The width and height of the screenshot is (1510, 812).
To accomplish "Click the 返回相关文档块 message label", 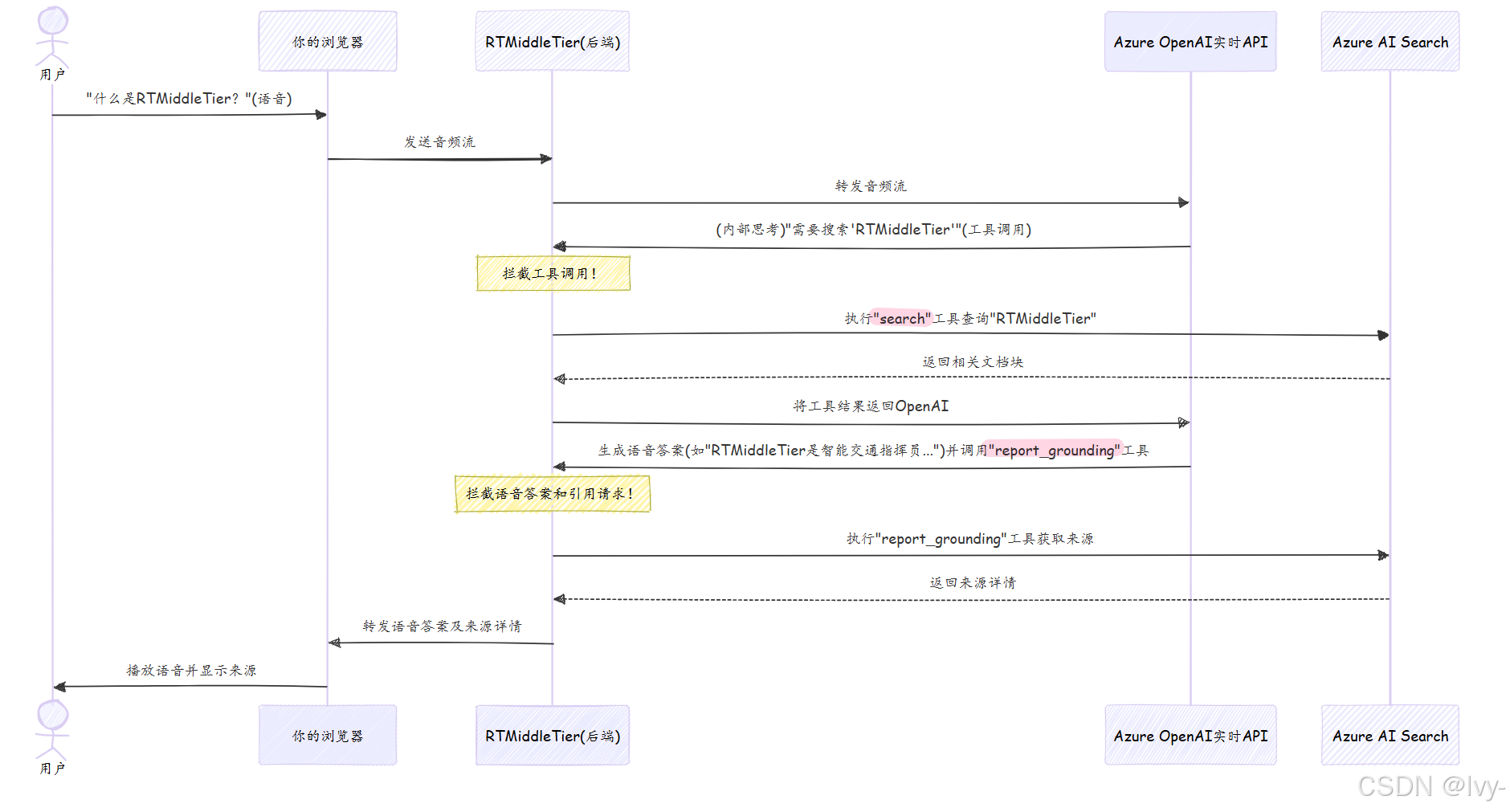I will point(973,362).
